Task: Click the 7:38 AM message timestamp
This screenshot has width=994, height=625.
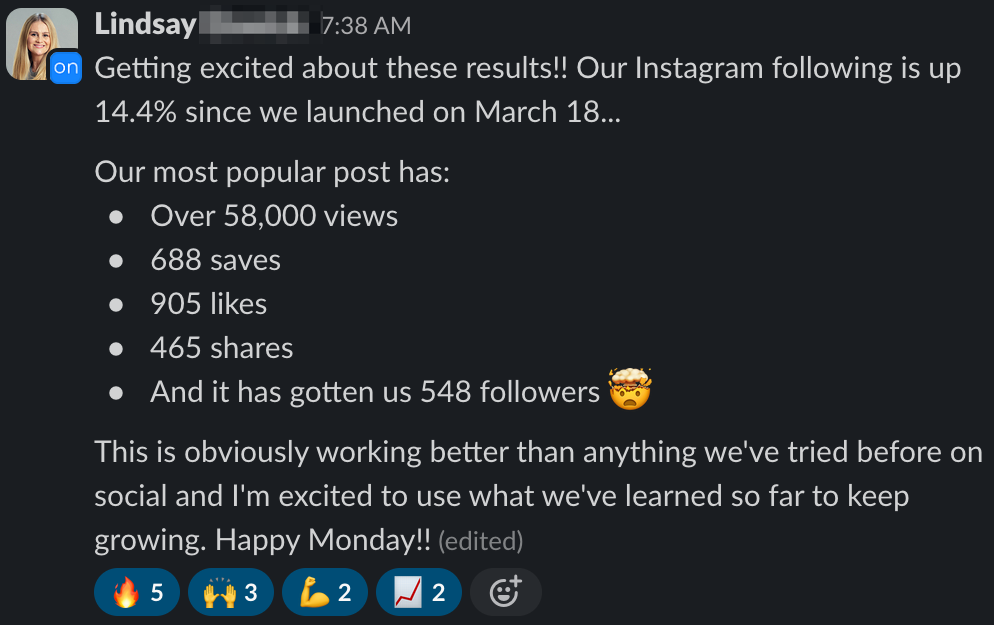Action: tap(366, 26)
